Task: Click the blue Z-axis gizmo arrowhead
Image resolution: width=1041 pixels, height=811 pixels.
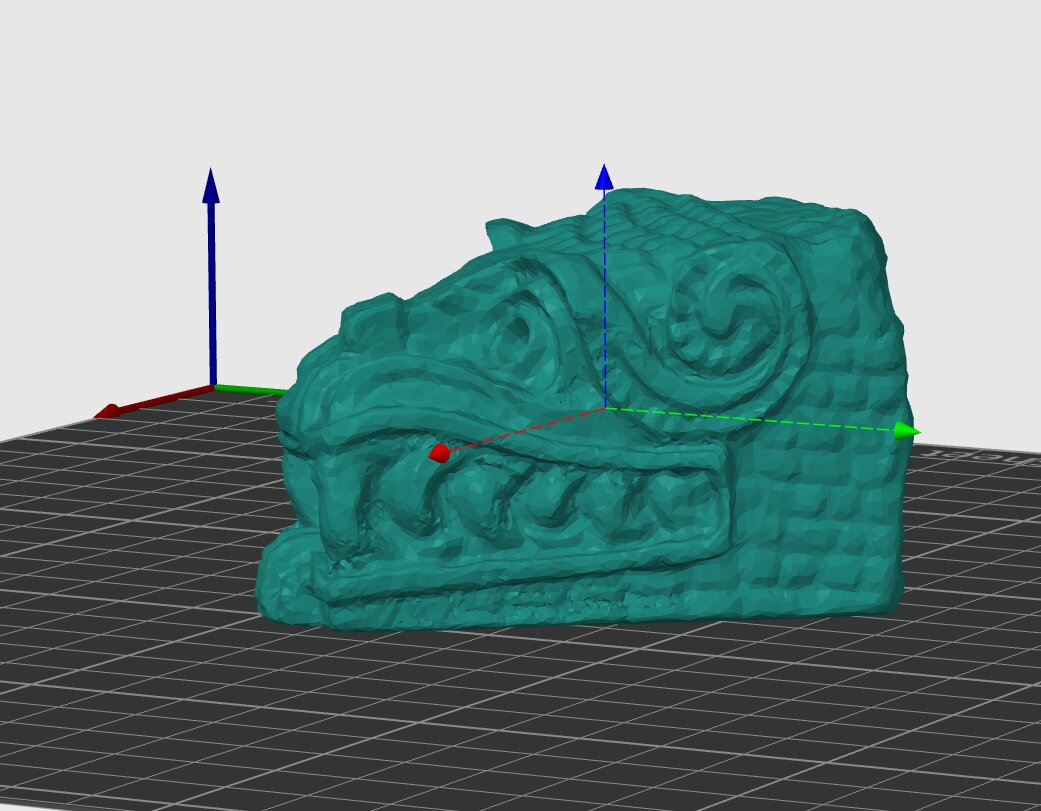Action: [x=604, y=178]
